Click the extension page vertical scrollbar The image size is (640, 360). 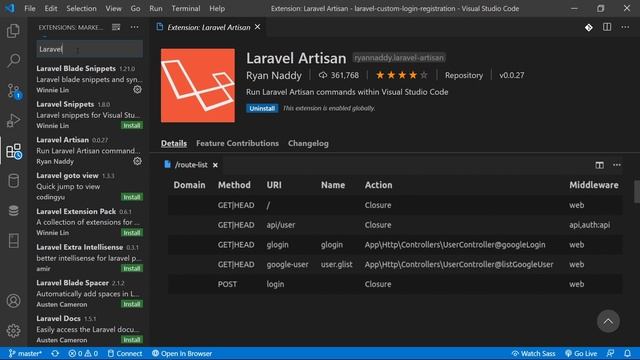coord(637,191)
